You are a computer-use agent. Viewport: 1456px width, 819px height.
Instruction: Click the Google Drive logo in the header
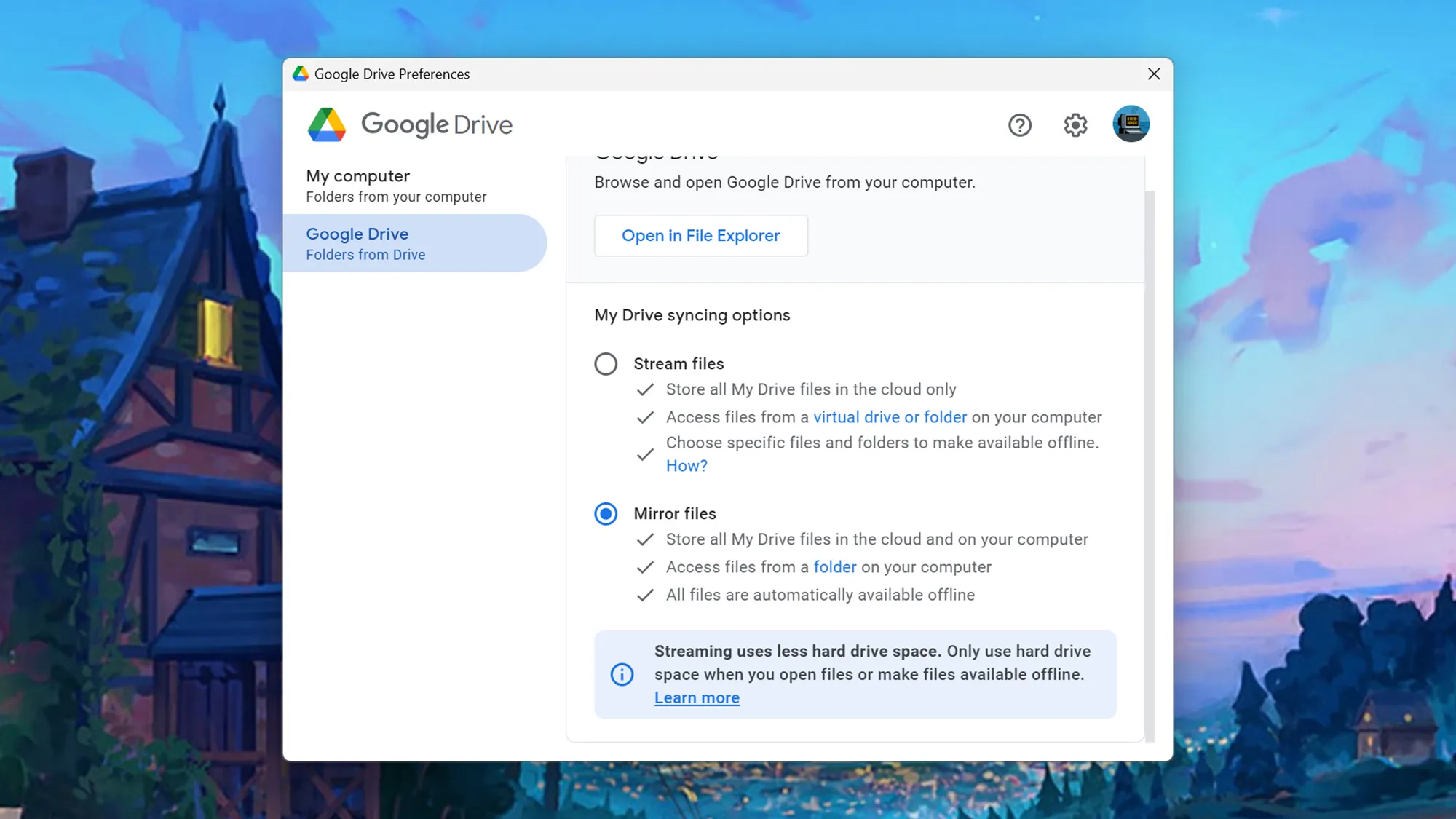pyautogui.click(x=327, y=125)
